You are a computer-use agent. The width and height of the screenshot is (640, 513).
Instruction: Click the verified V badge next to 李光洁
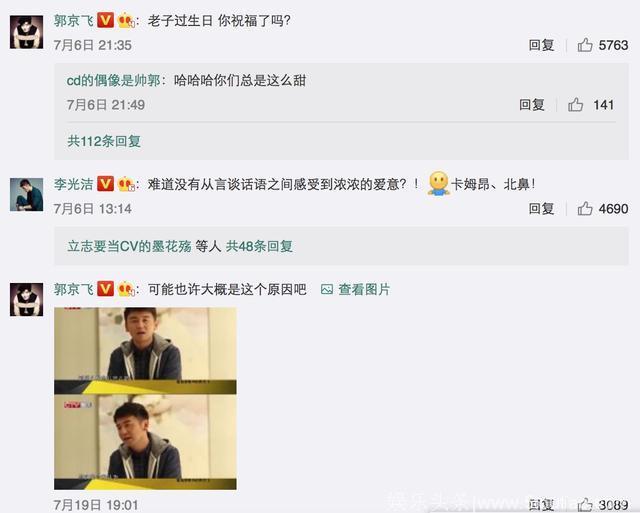click(105, 184)
